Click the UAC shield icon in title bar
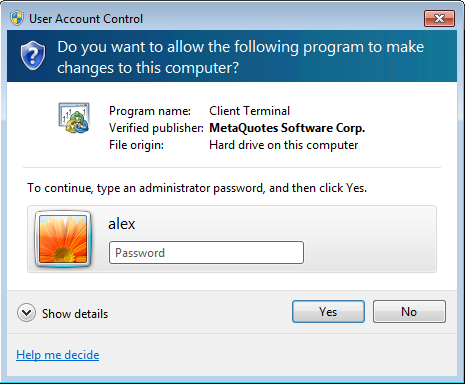The width and height of the screenshot is (466, 384). tap(17, 18)
